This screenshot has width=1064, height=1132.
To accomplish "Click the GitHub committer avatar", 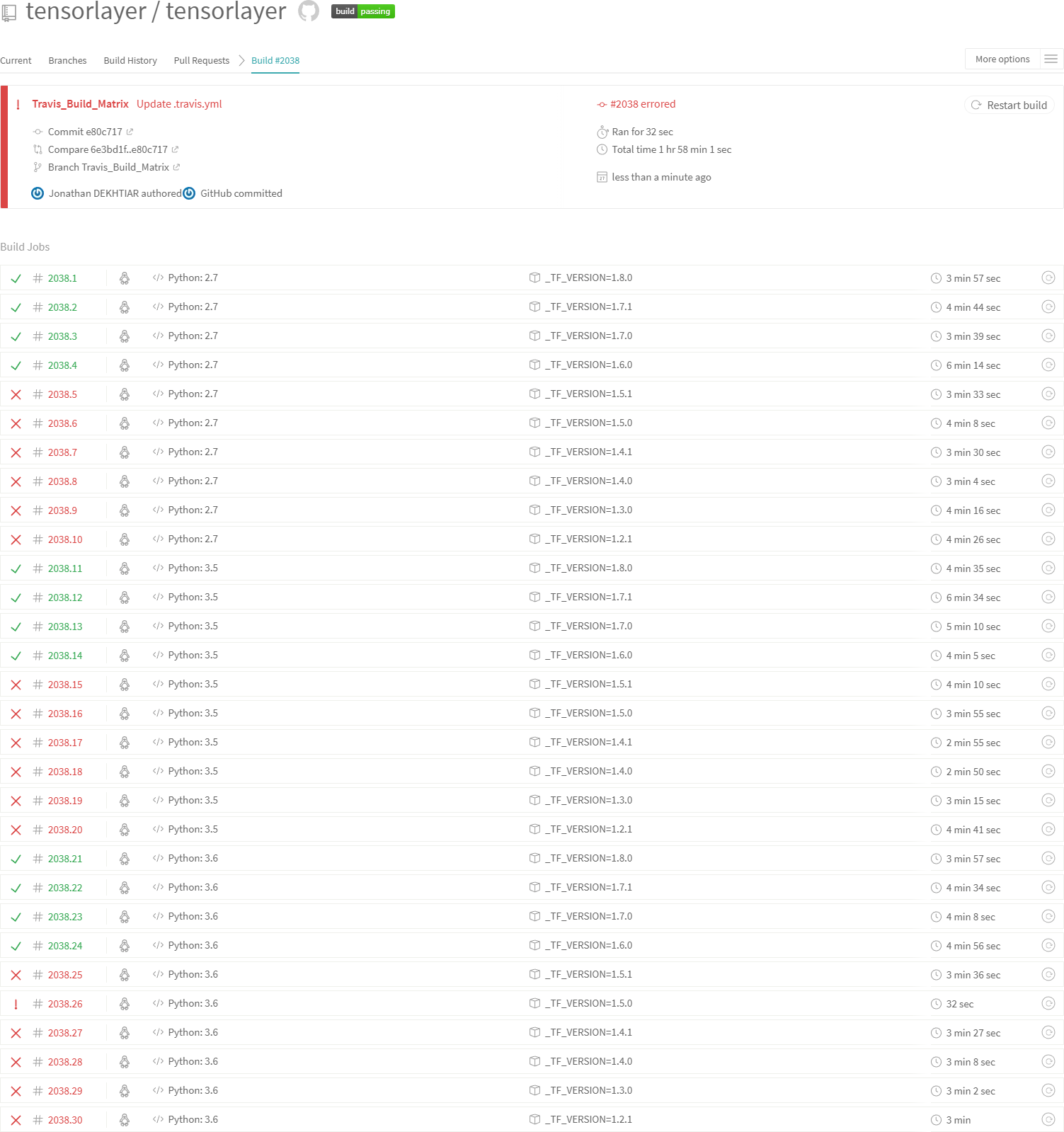I will point(189,193).
